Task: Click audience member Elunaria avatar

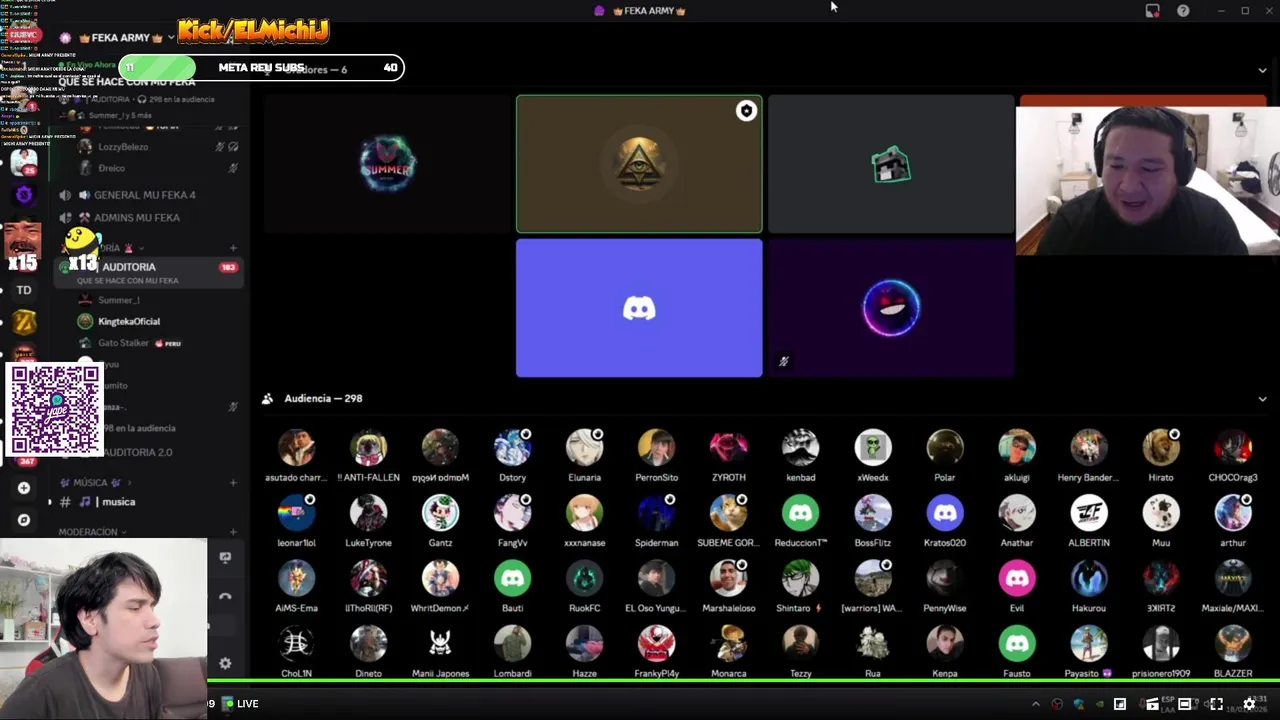Action: pyautogui.click(x=584, y=448)
